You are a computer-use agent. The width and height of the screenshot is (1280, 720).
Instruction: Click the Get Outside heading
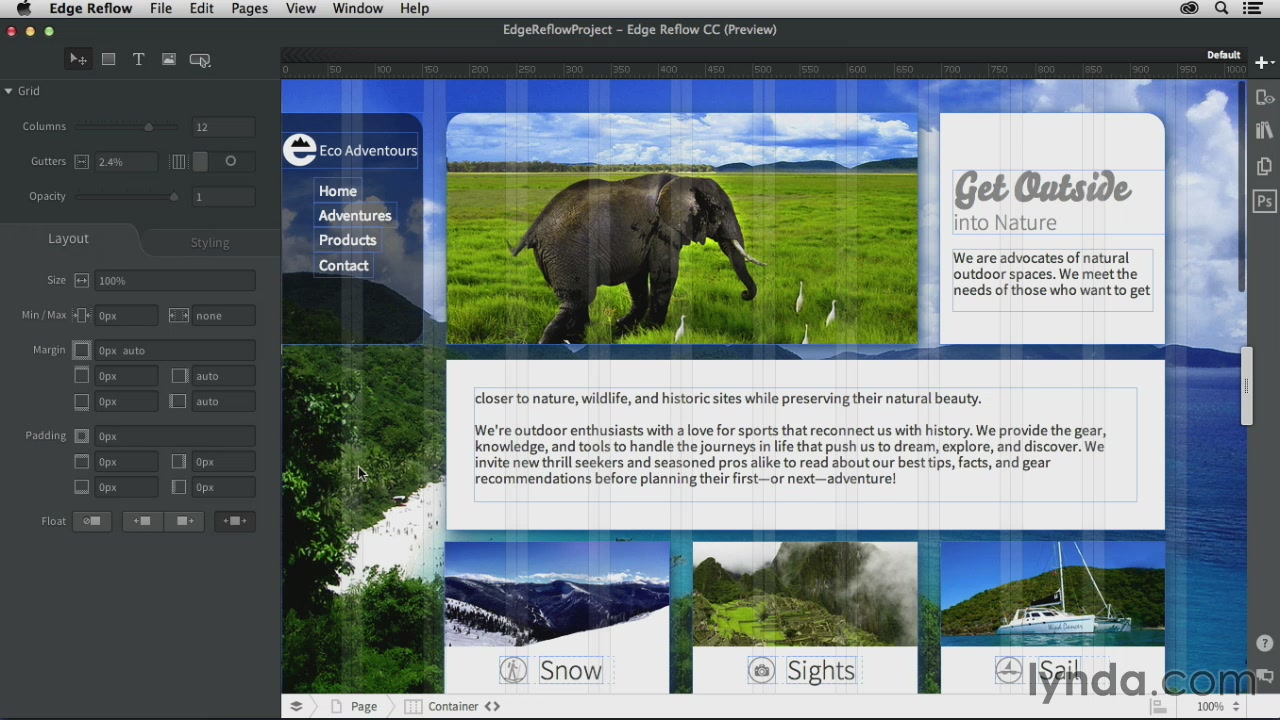[1042, 189]
